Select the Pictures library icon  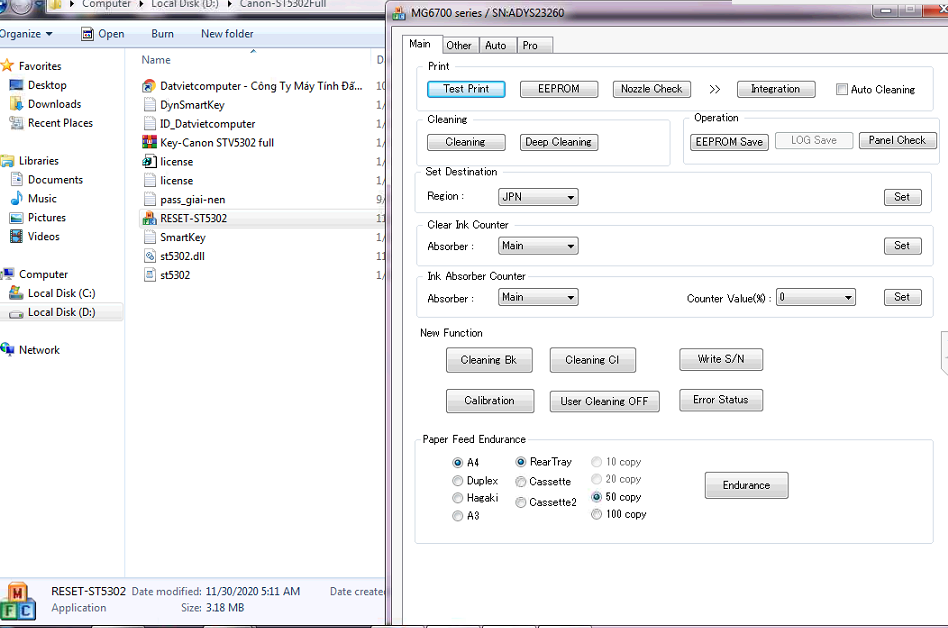[16, 218]
